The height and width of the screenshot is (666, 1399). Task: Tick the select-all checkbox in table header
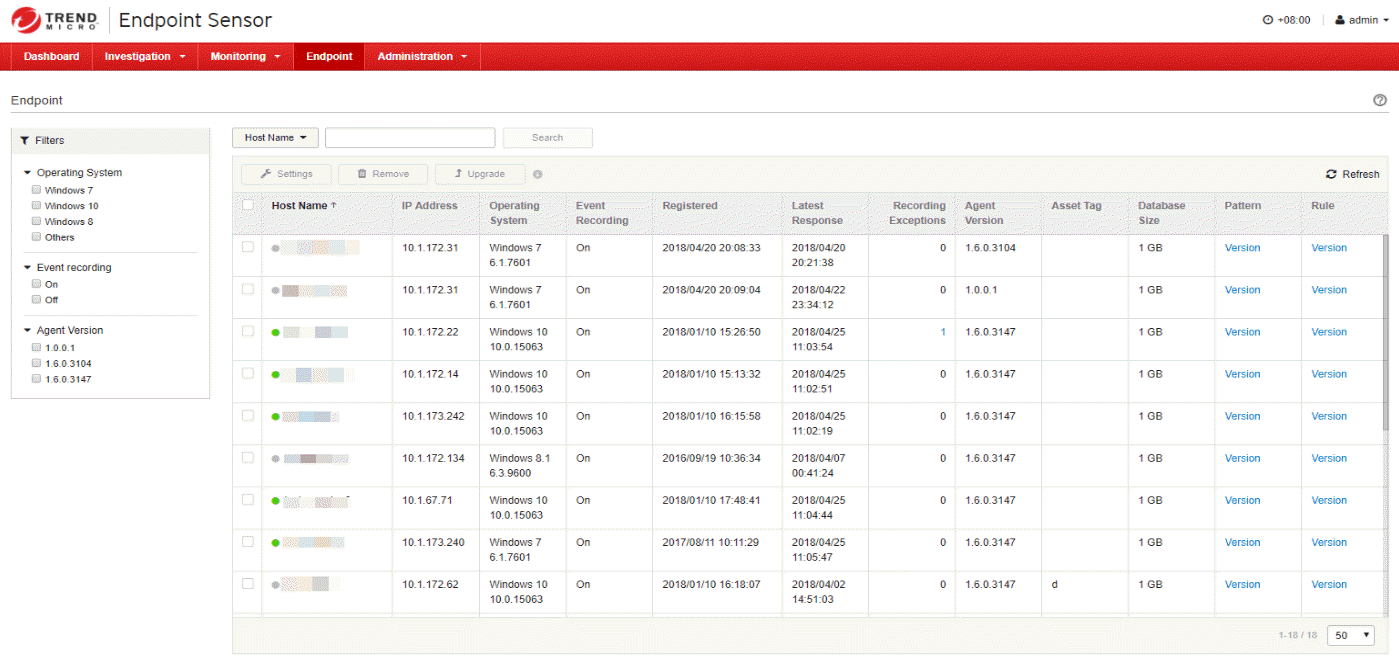pyautogui.click(x=248, y=205)
